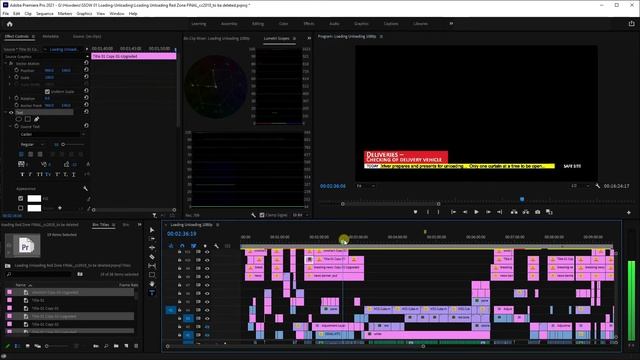Toggle Stroke checkbox in Appearance
Screen dimensions: 640x360
pyautogui.click(x=20, y=208)
